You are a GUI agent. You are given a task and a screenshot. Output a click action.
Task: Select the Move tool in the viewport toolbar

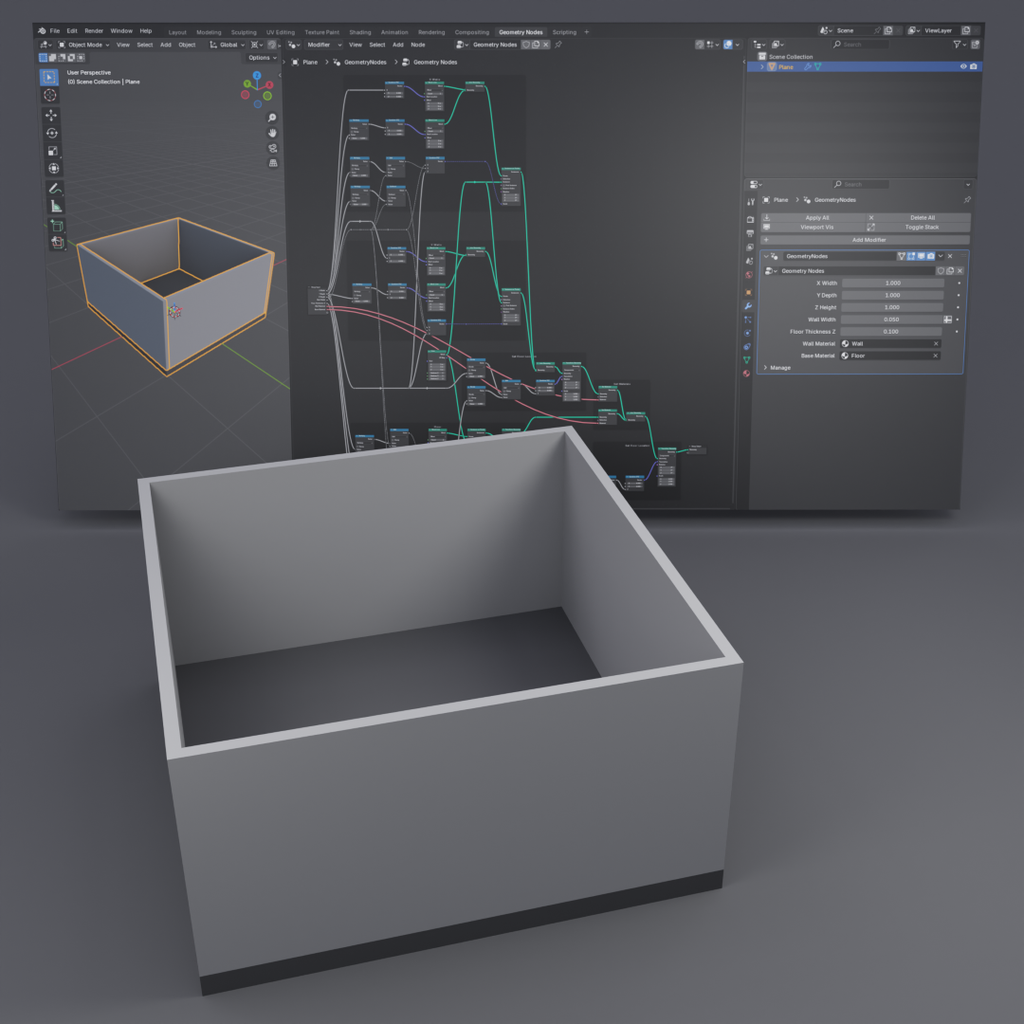(x=52, y=115)
